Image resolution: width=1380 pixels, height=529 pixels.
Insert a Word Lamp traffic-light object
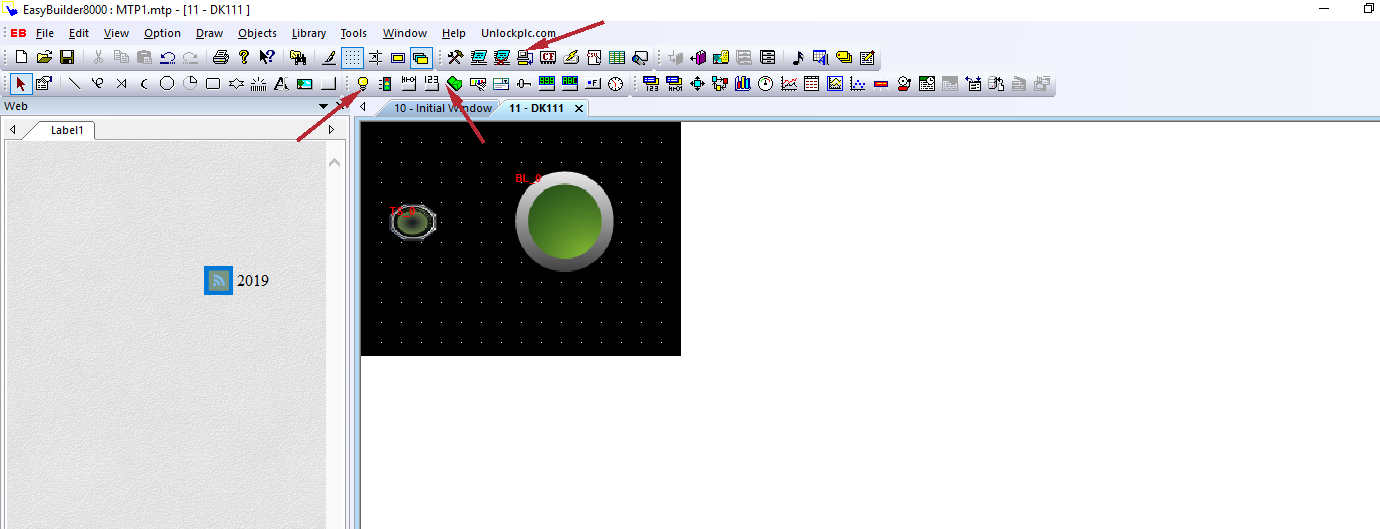[x=386, y=83]
